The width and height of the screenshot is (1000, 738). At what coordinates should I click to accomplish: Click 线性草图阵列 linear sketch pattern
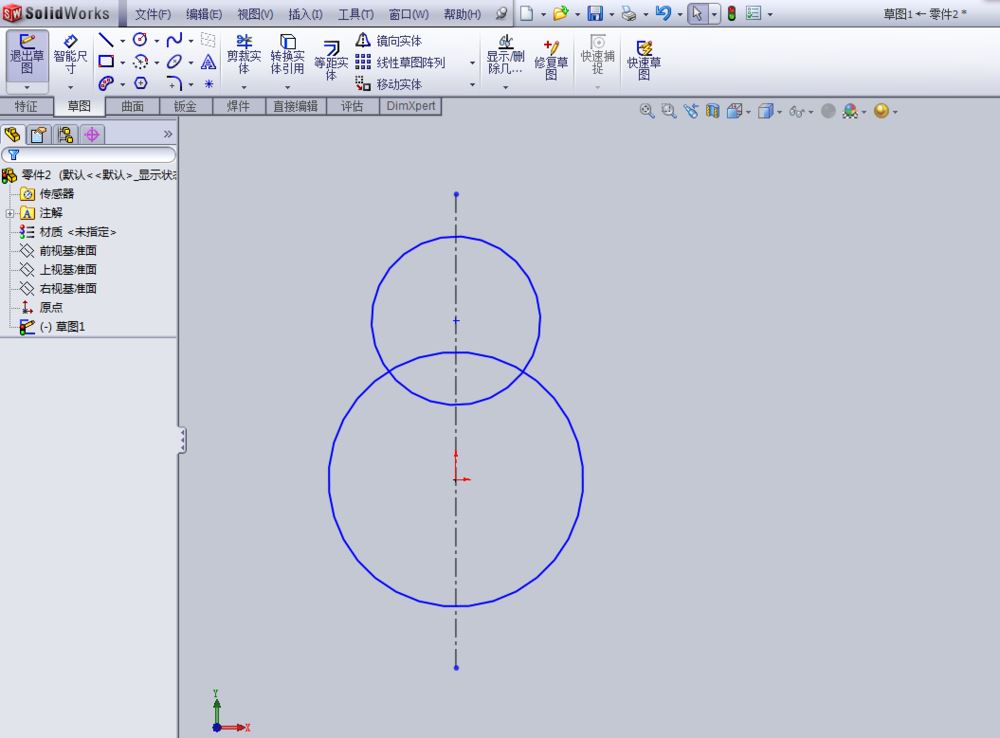coord(400,63)
